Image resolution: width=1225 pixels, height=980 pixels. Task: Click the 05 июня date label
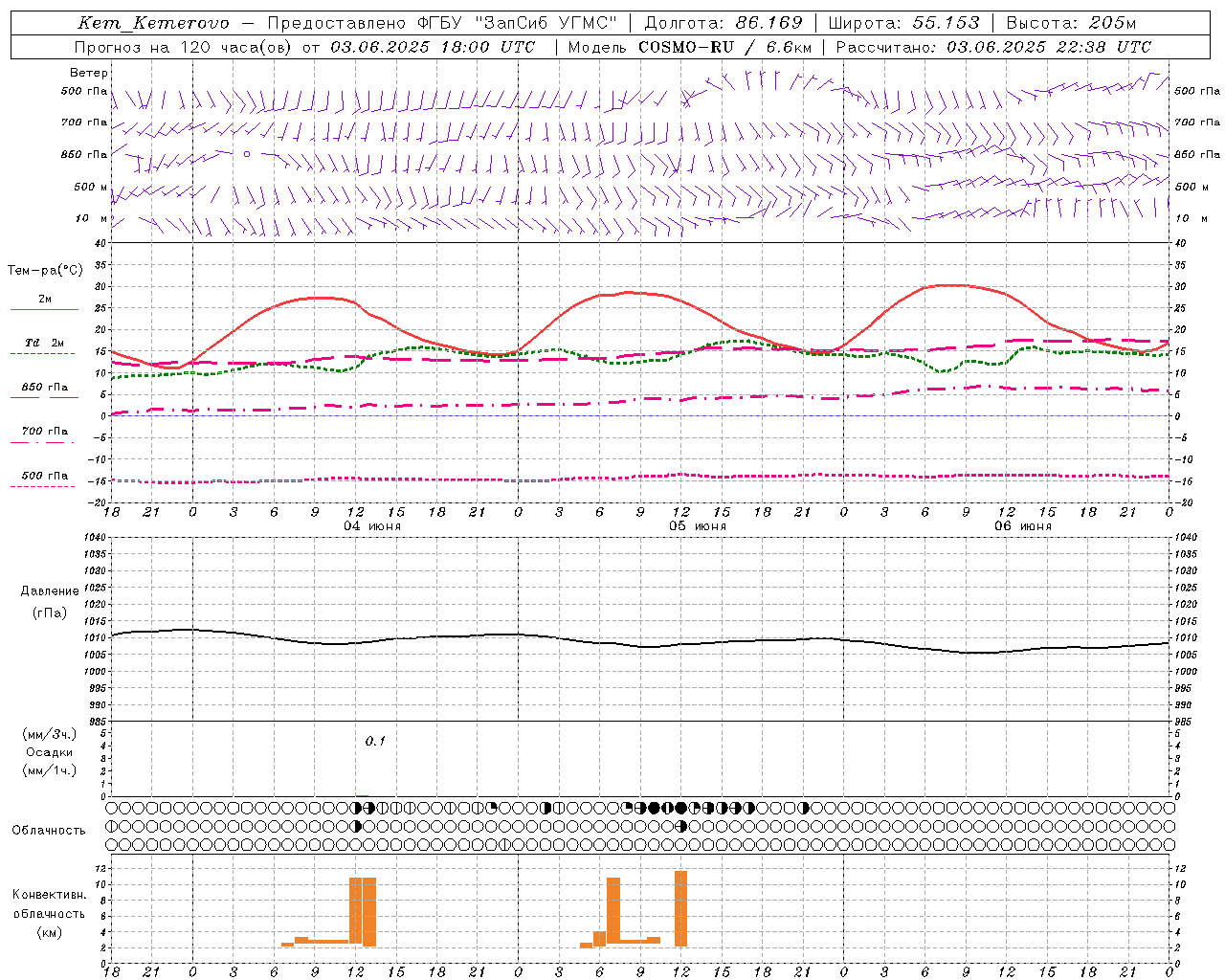(698, 526)
